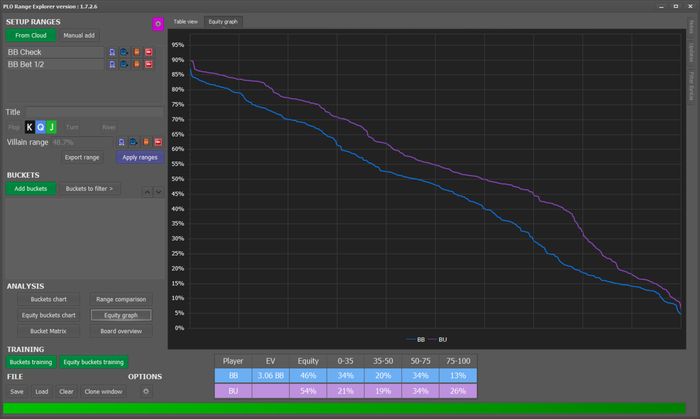Open the Options gear icon
The height and width of the screenshot is (419, 700).
146,391
